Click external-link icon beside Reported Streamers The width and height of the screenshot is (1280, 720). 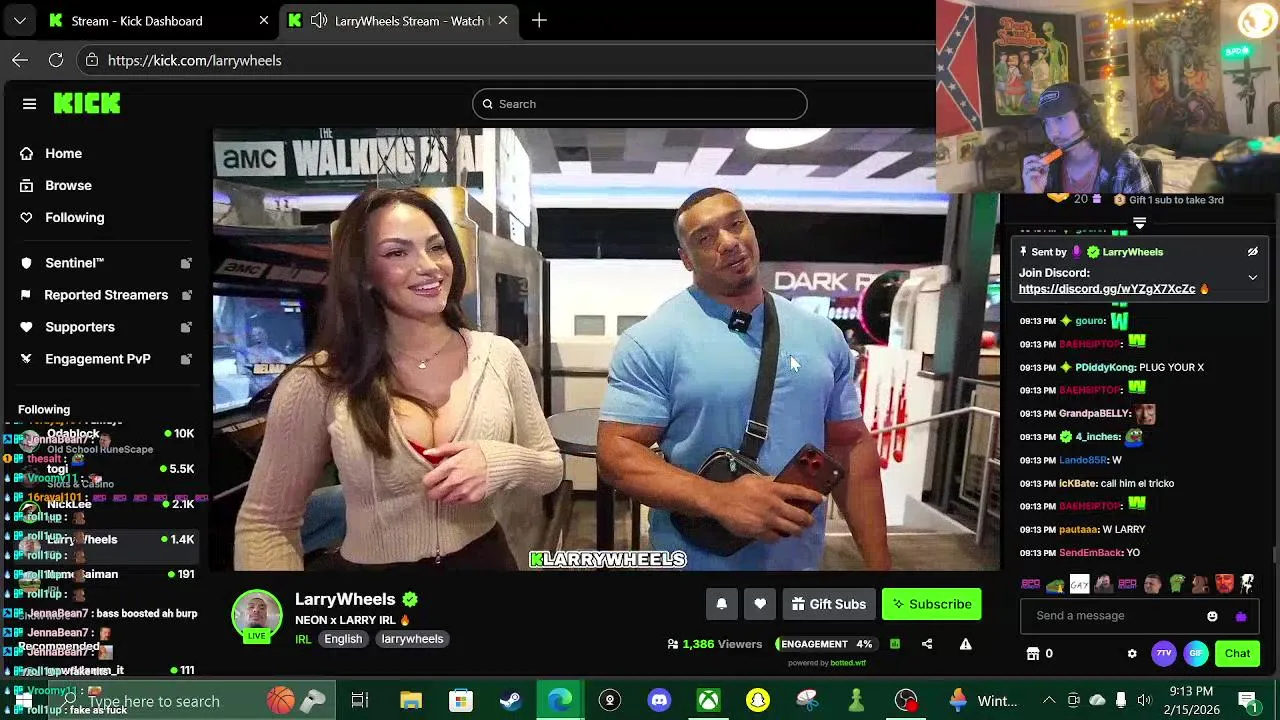(186, 295)
